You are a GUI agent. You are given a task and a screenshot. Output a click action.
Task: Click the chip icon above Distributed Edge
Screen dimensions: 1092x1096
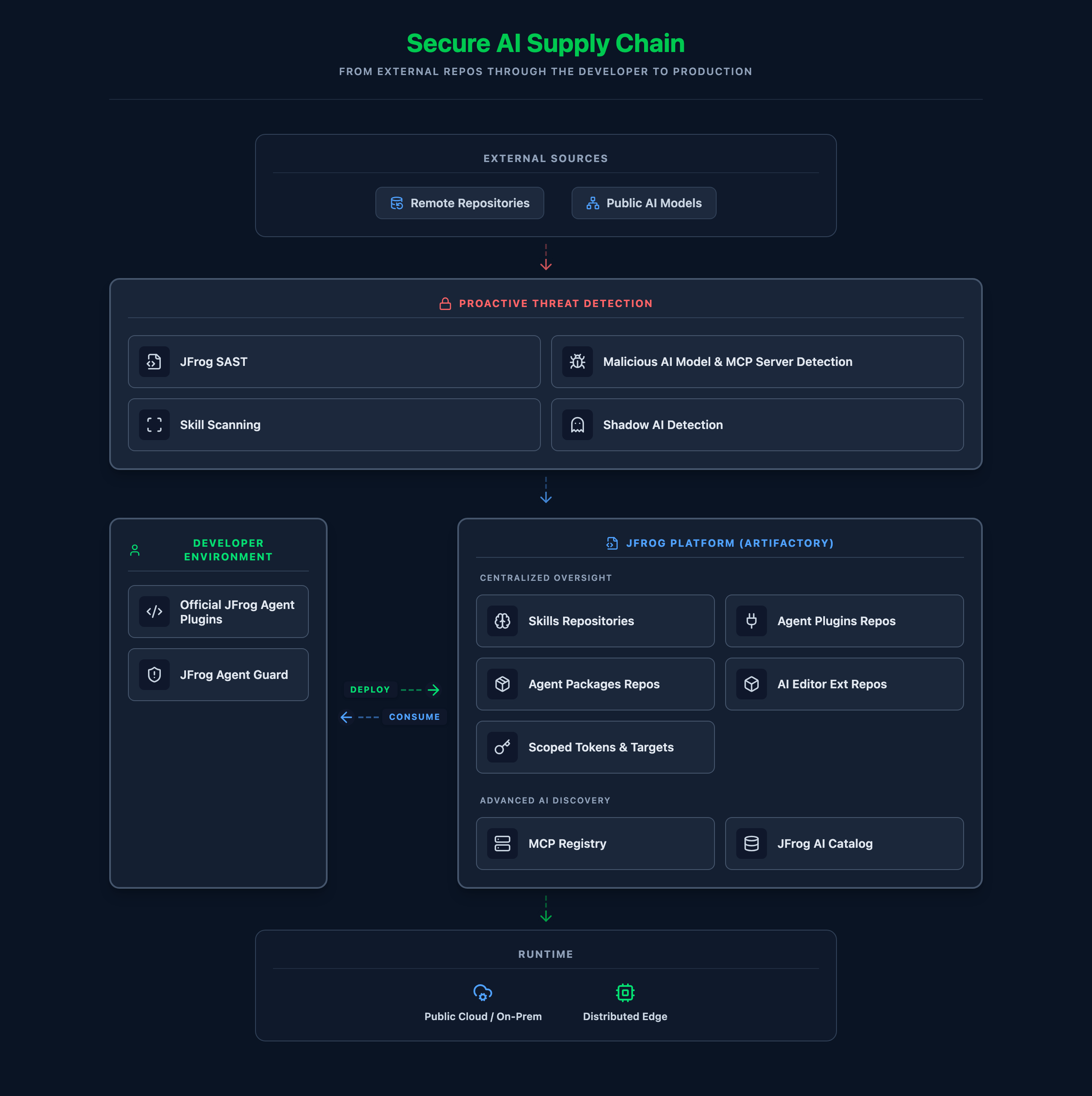click(625, 993)
